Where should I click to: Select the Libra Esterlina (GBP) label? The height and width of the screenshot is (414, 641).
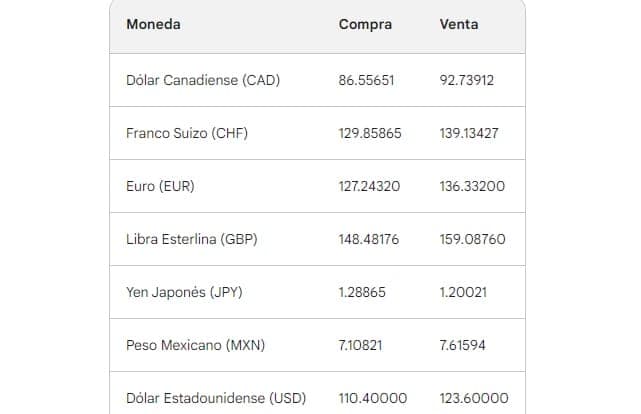click(x=191, y=239)
